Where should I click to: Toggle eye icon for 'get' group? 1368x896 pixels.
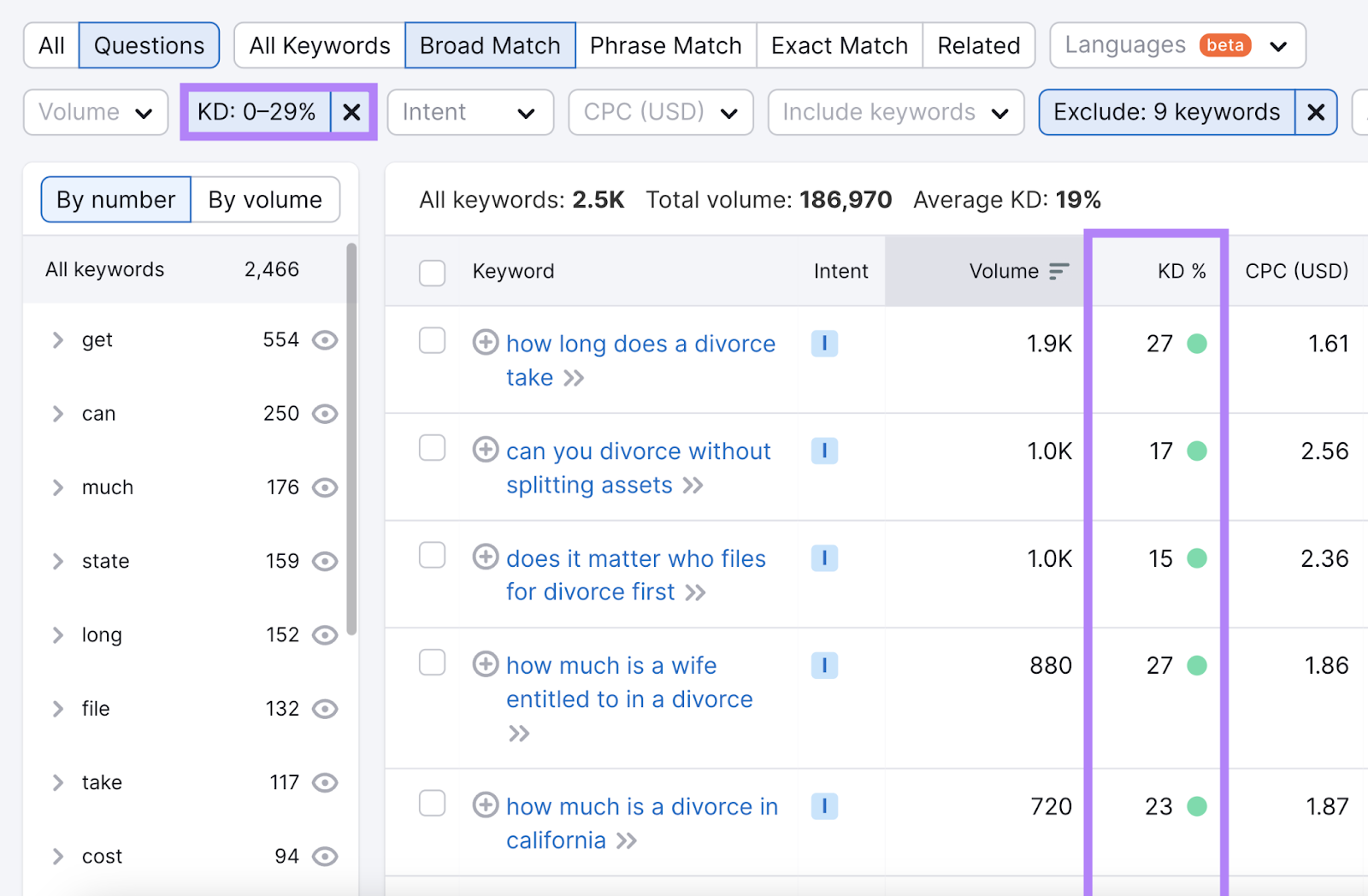click(x=325, y=340)
